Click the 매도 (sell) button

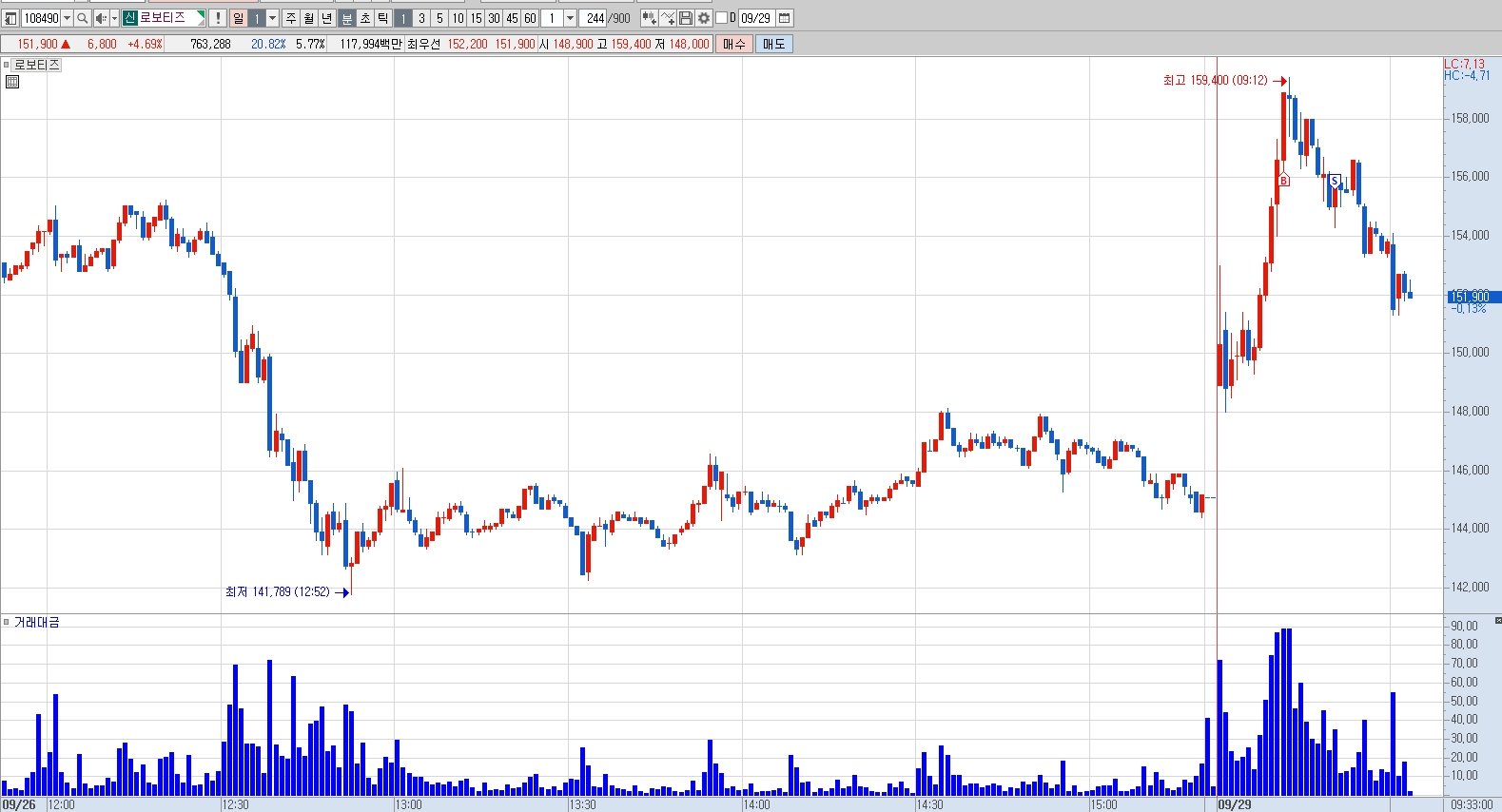774,44
